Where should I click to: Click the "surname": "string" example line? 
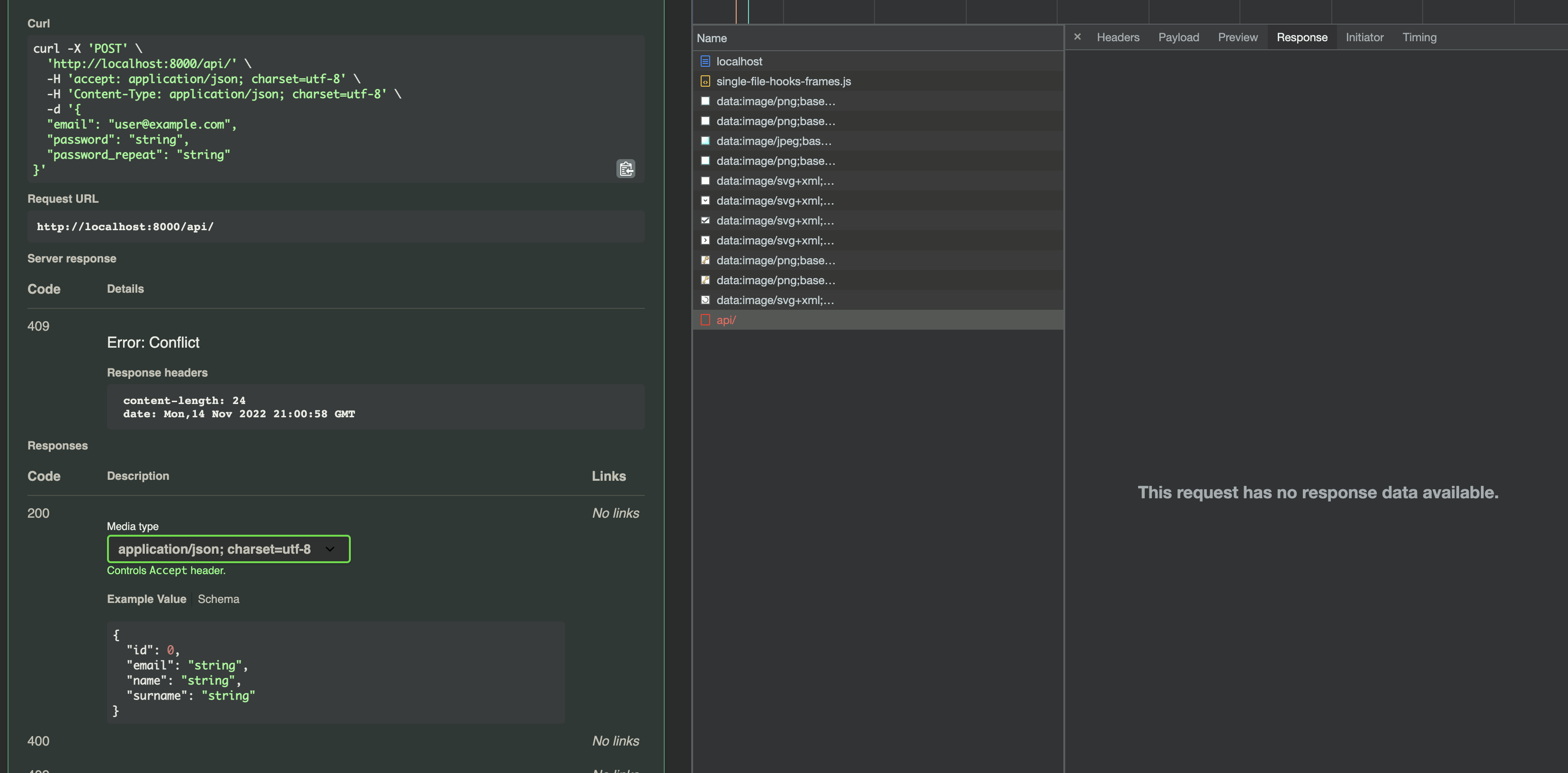tap(191, 696)
